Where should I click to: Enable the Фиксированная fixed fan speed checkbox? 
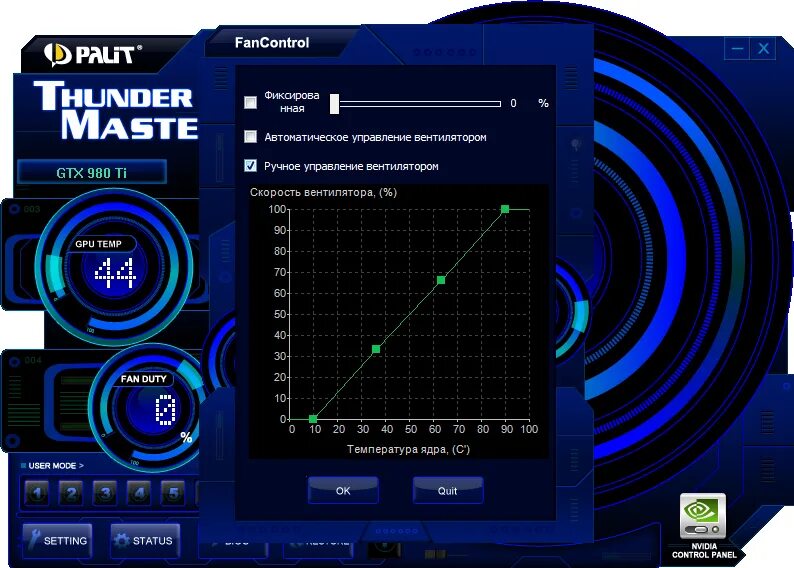(x=250, y=103)
